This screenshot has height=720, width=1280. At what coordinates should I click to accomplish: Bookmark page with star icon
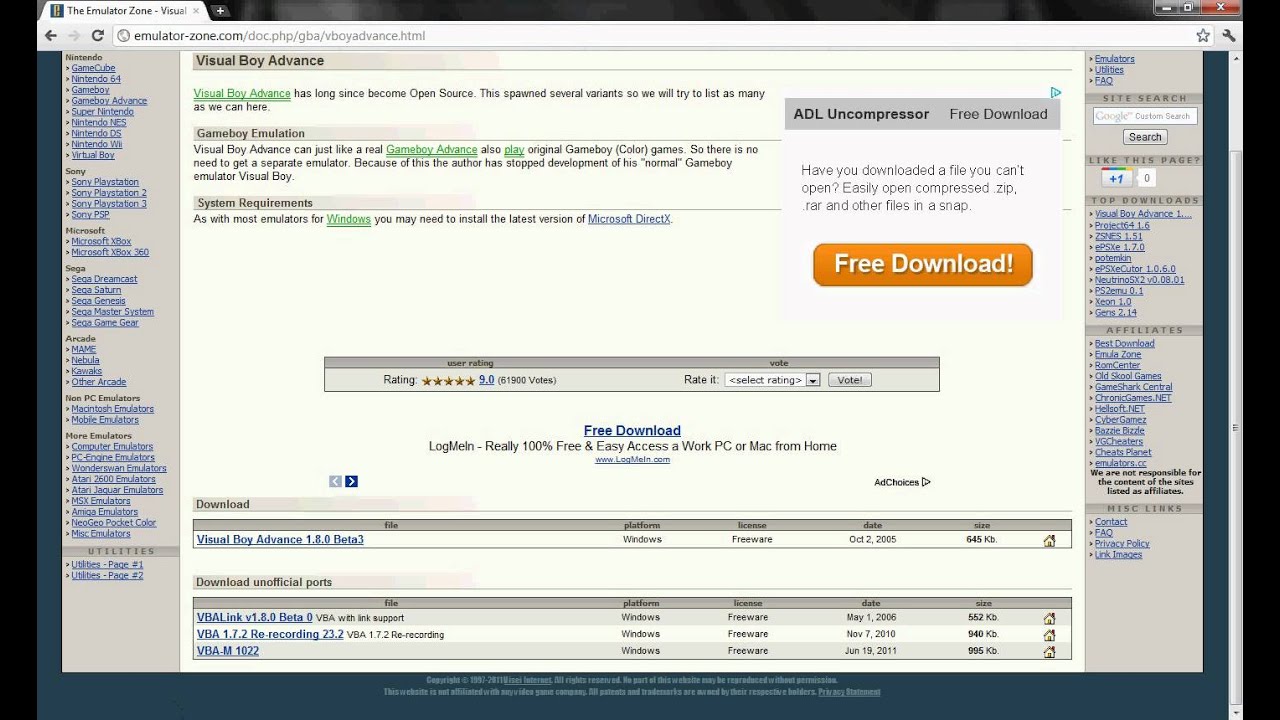coord(1203,35)
